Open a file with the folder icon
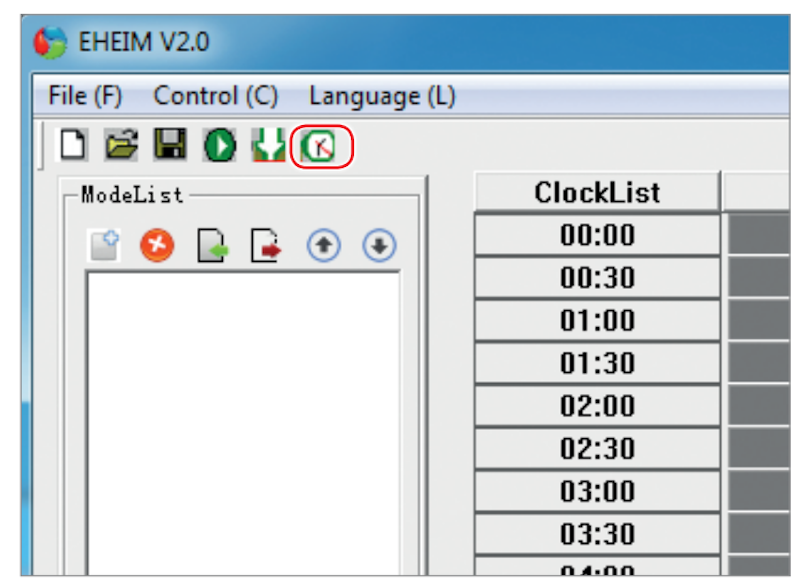This screenshot has height=582, width=800. point(121,145)
